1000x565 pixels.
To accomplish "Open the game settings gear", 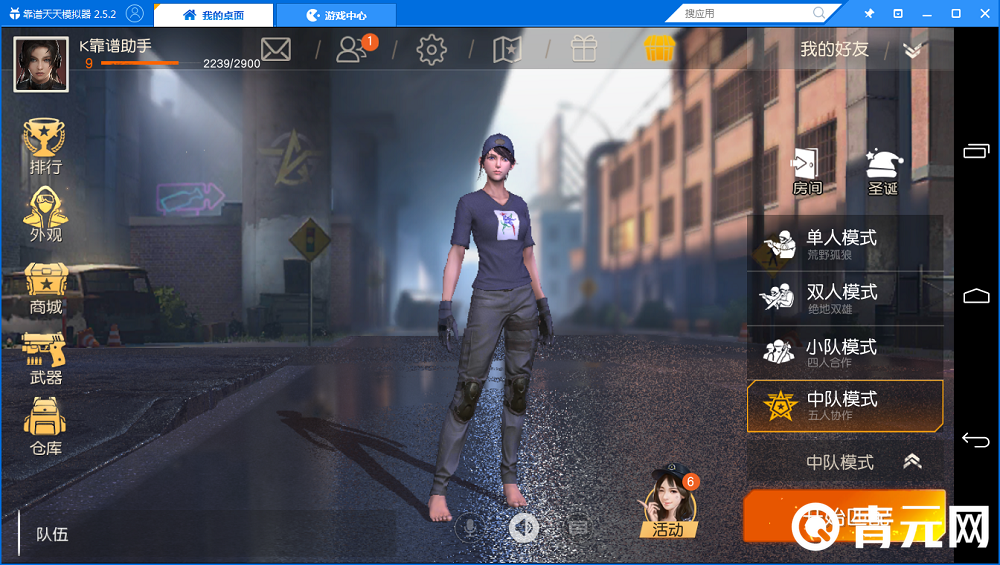I will click(431, 50).
